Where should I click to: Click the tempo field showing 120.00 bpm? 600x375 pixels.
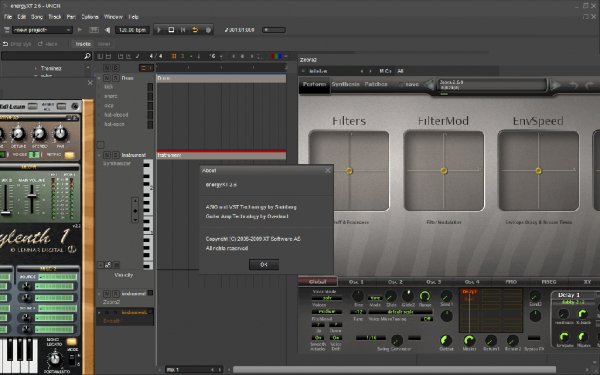coord(132,30)
